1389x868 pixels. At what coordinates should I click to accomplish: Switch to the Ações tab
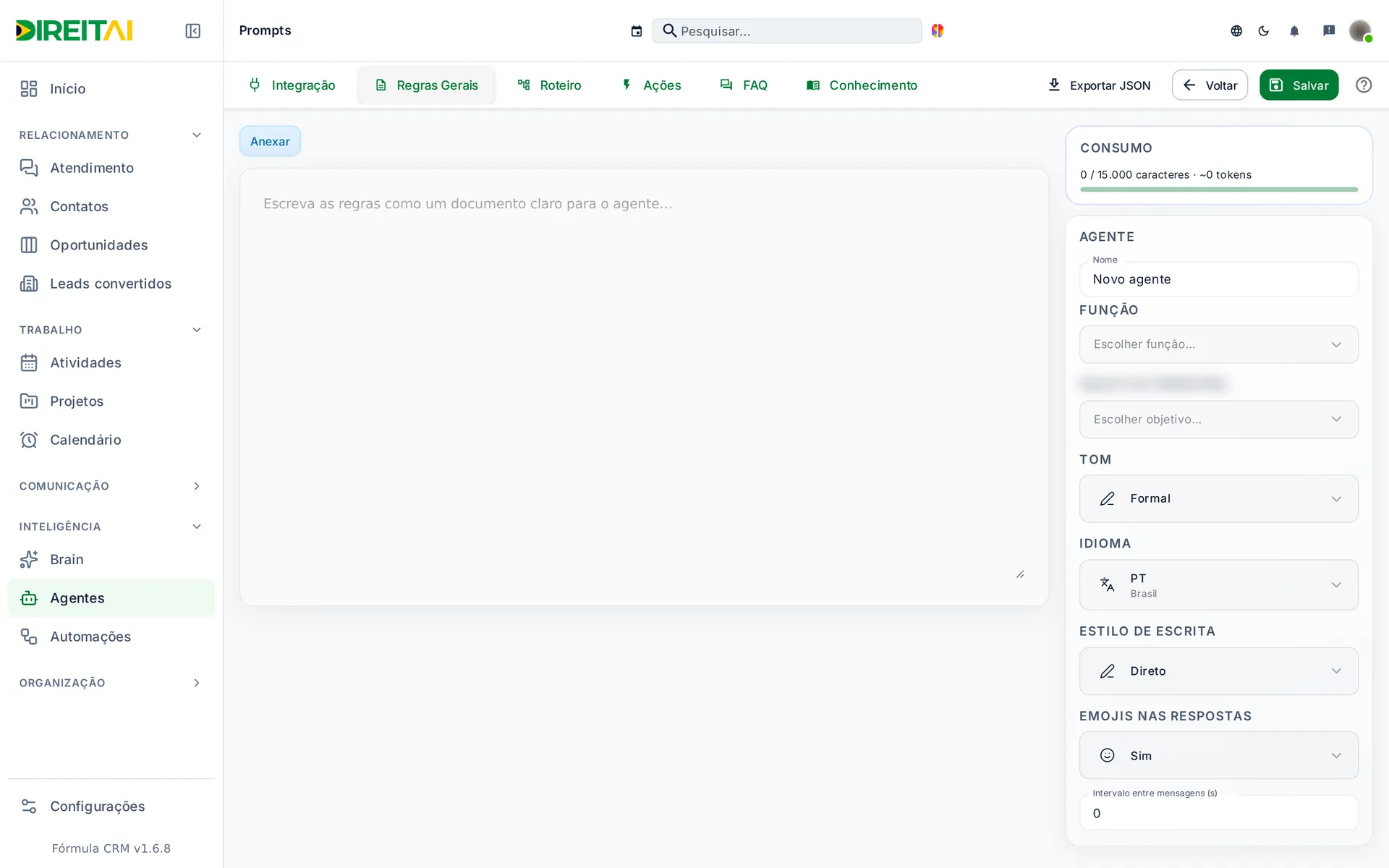tap(651, 85)
